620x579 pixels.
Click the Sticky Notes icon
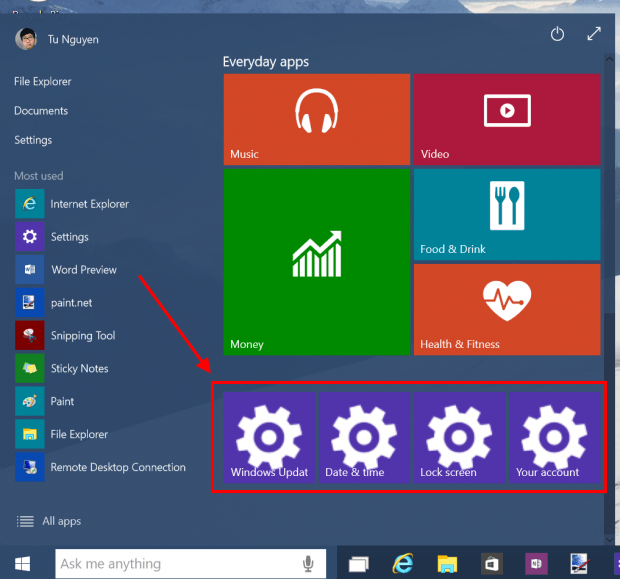(x=30, y=368)
